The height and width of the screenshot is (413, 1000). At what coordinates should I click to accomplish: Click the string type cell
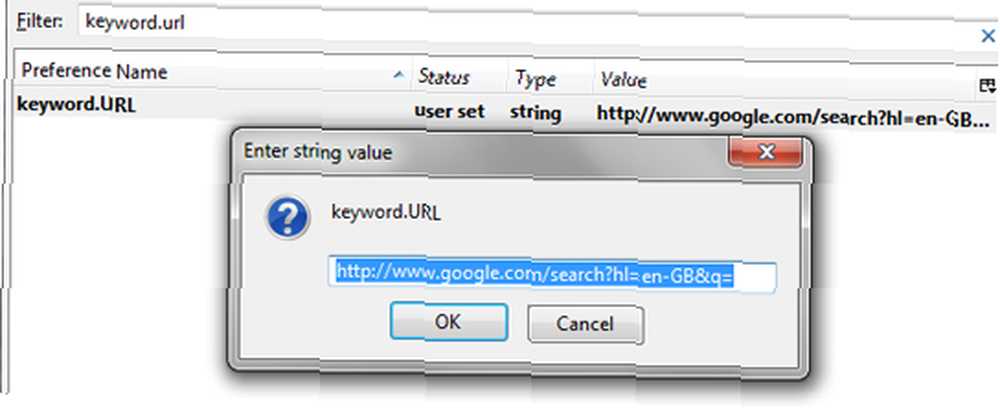[x=536, y=113]
